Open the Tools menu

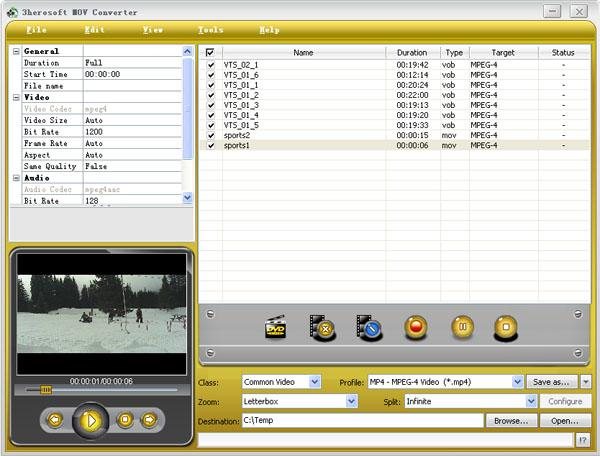211,30
